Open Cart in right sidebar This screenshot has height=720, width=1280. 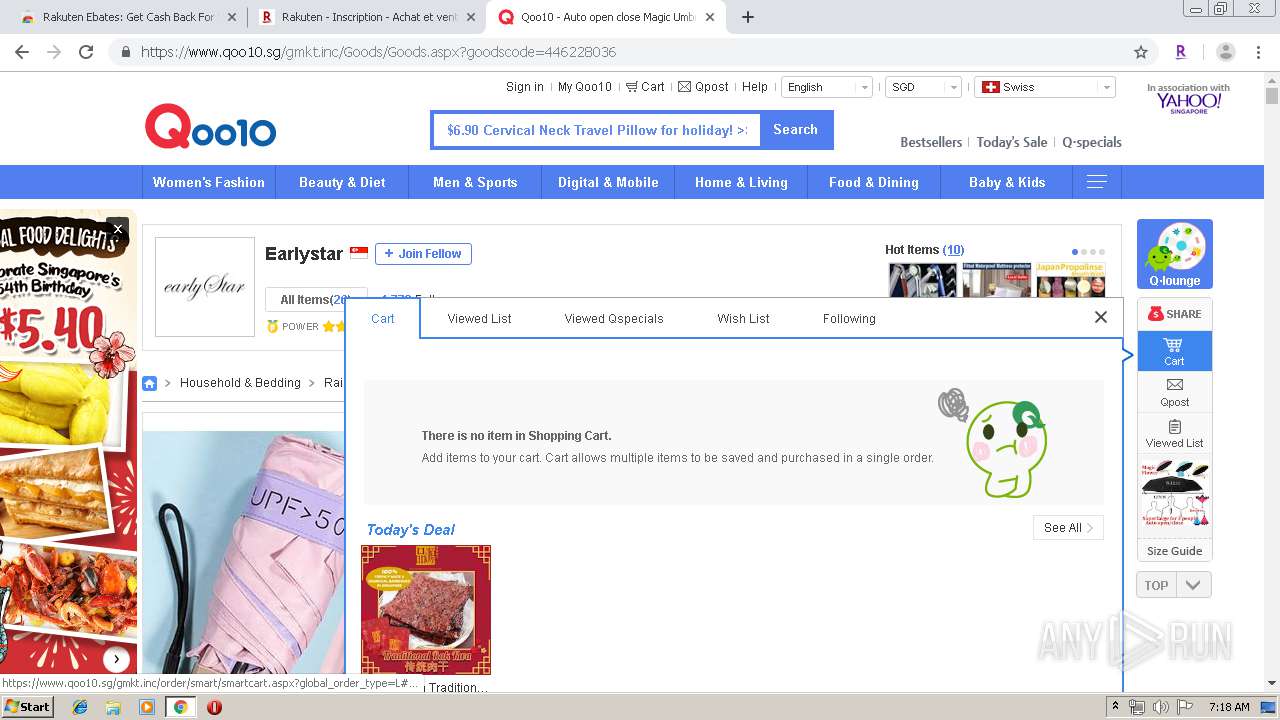pos(1175,351)
